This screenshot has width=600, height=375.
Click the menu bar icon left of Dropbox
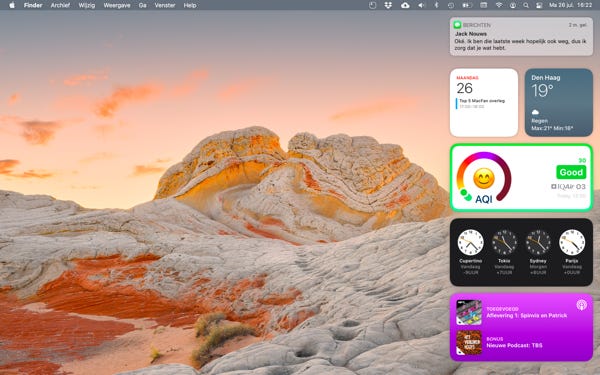(x=373, y=5)
